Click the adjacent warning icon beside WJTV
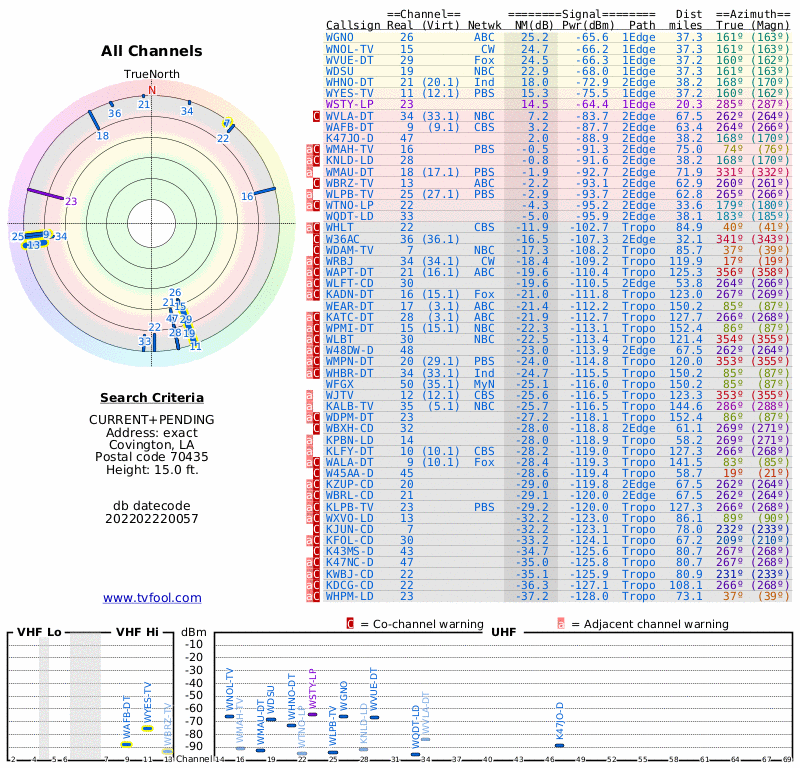Screen dimensions: 800x768 (x=309, y=395)
